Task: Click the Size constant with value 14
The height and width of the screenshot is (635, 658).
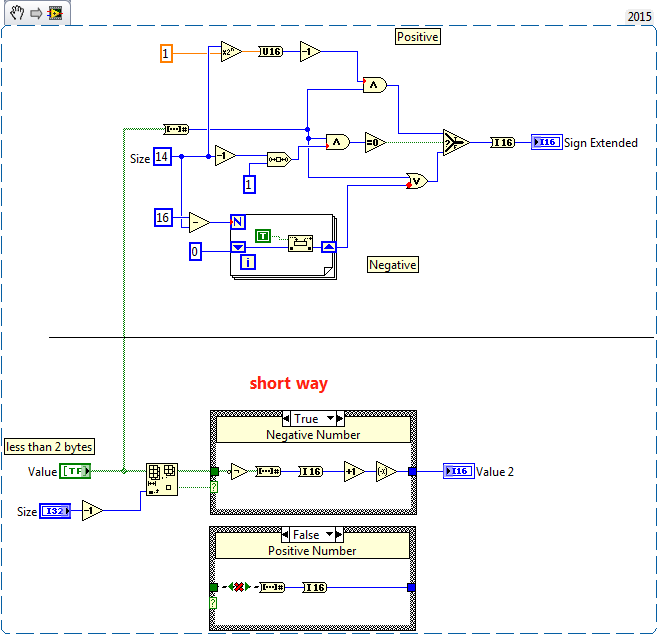Action: [x=162, y=157]
